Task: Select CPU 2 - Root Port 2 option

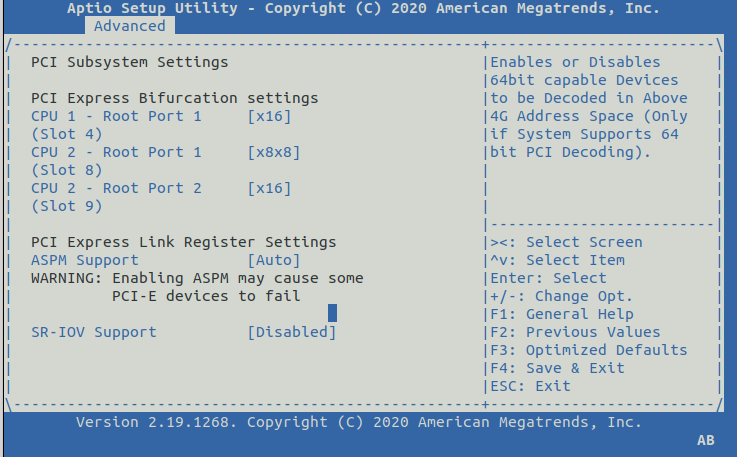Action: (116, 188)
